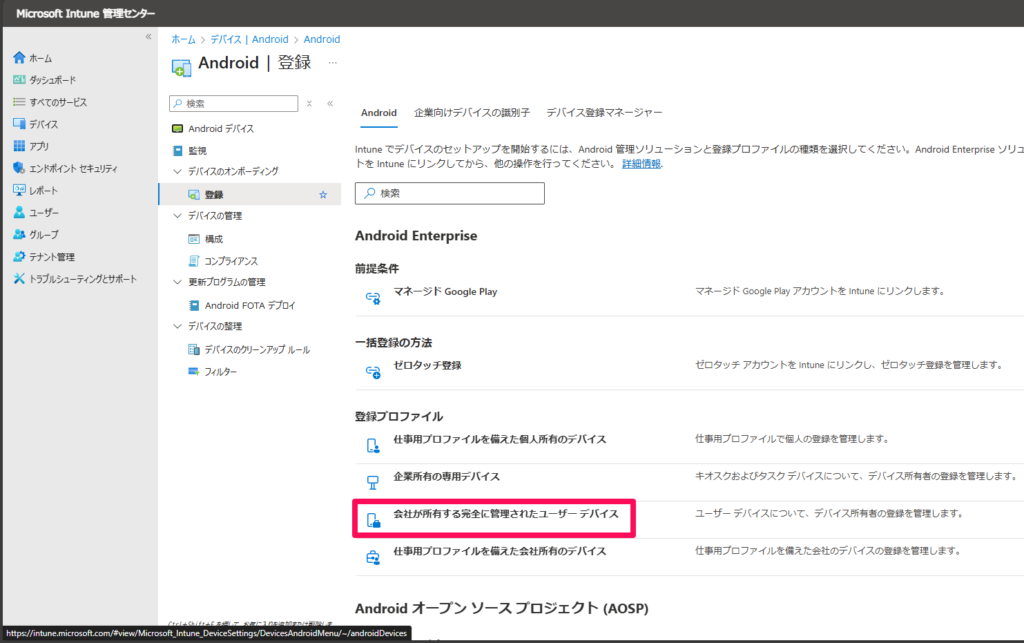Clear the menu search with X button

[x=309, y=103]
